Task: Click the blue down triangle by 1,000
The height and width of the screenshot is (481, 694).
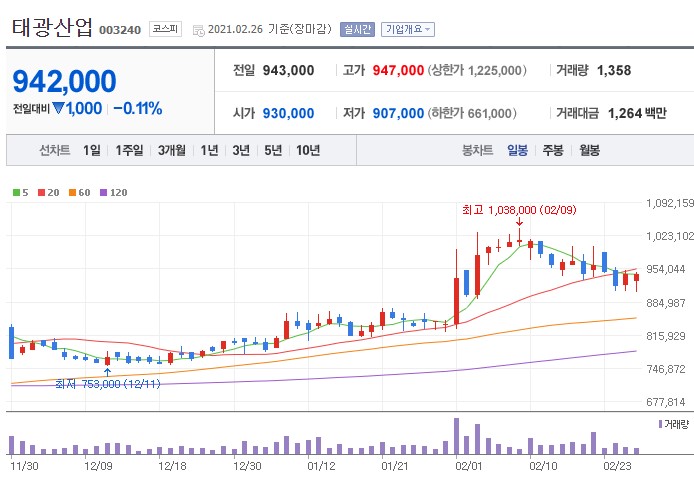Action: click(x=58, y=108)
